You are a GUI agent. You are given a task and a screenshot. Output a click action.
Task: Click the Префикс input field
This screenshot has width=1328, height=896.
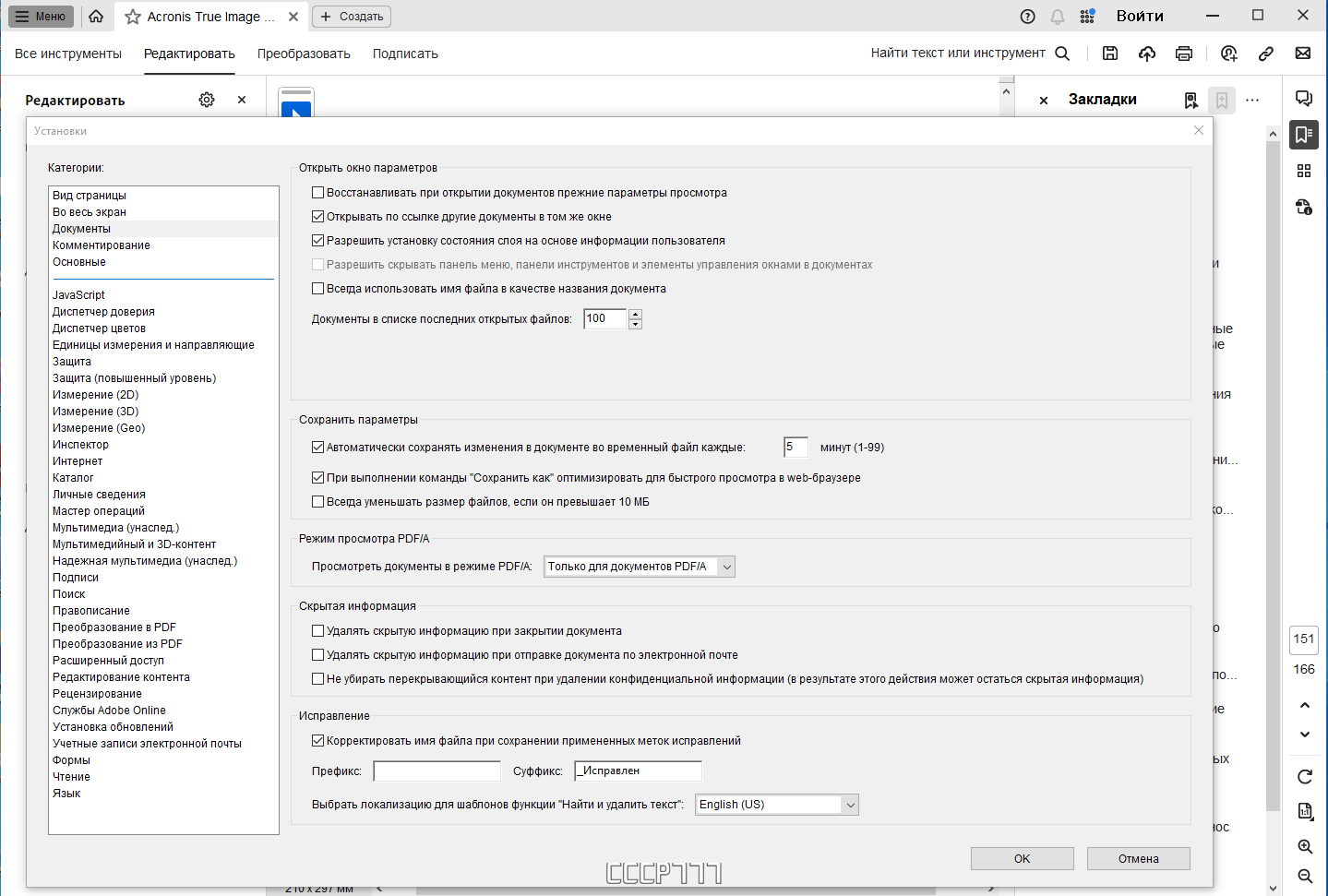point(437,771)
